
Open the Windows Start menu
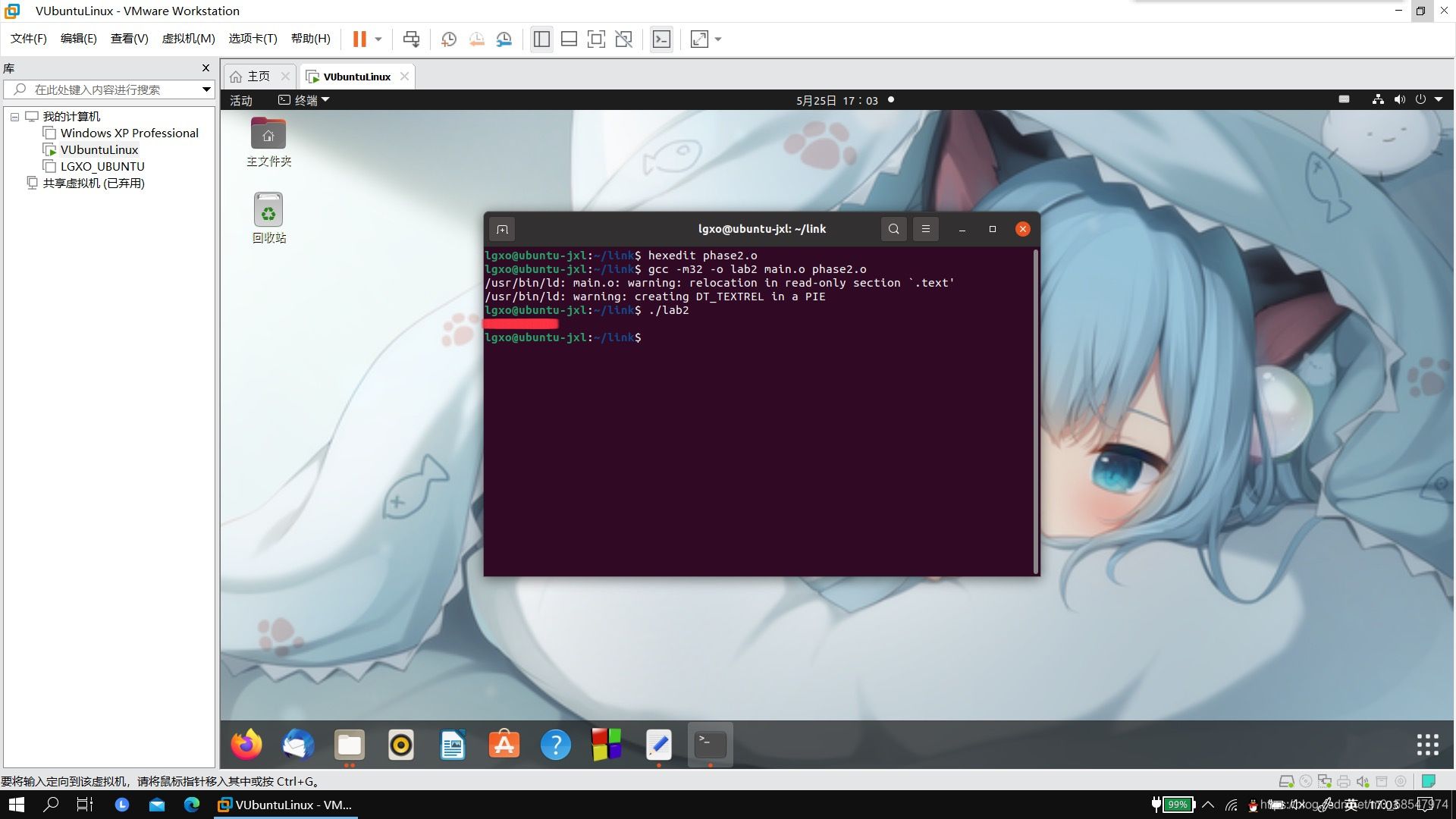(x=16, y=805)
